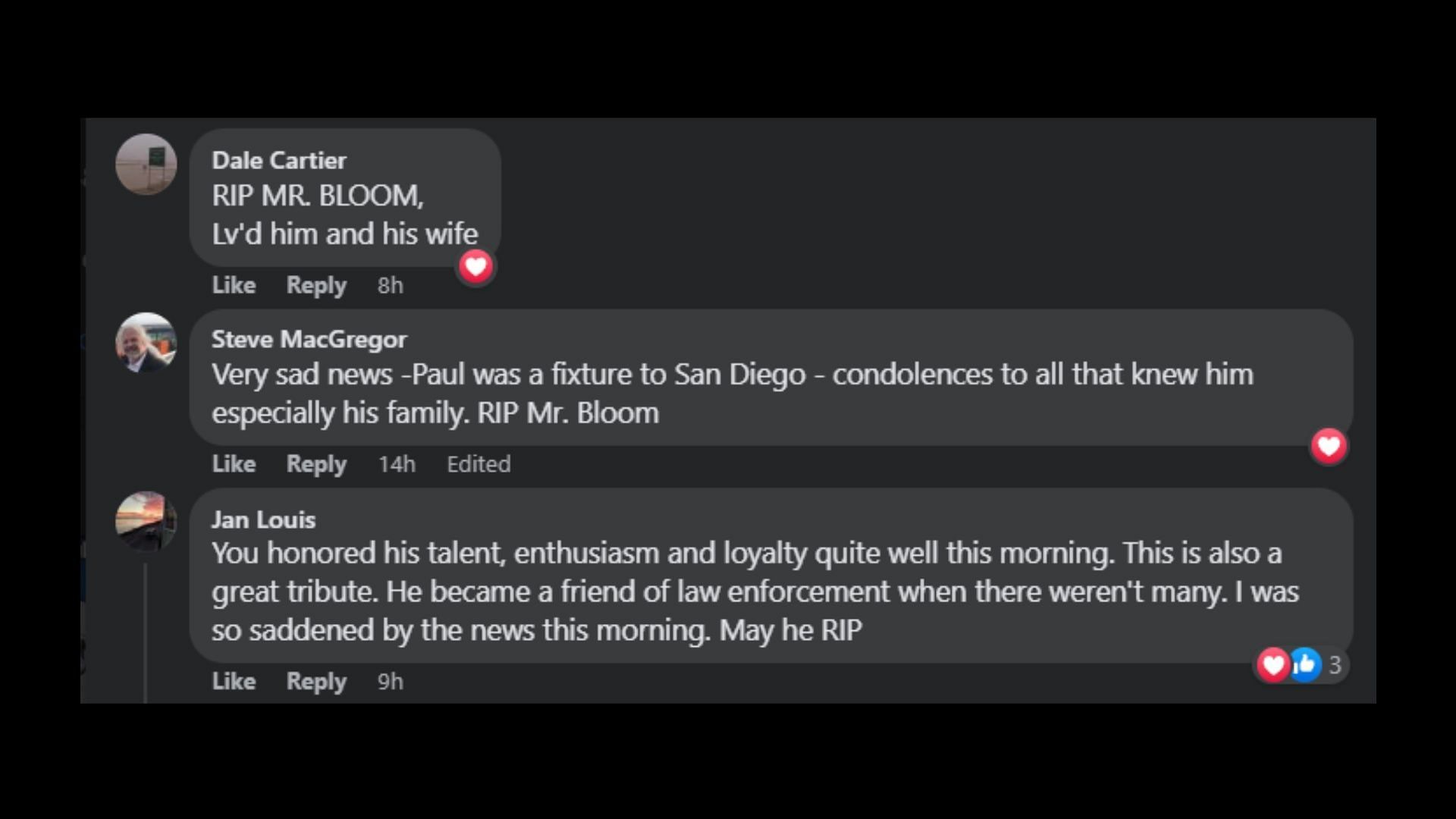
Task: Click the thumbs-up reaction icon on Jan Louis's comment
Action: (x=1305, y=665)
